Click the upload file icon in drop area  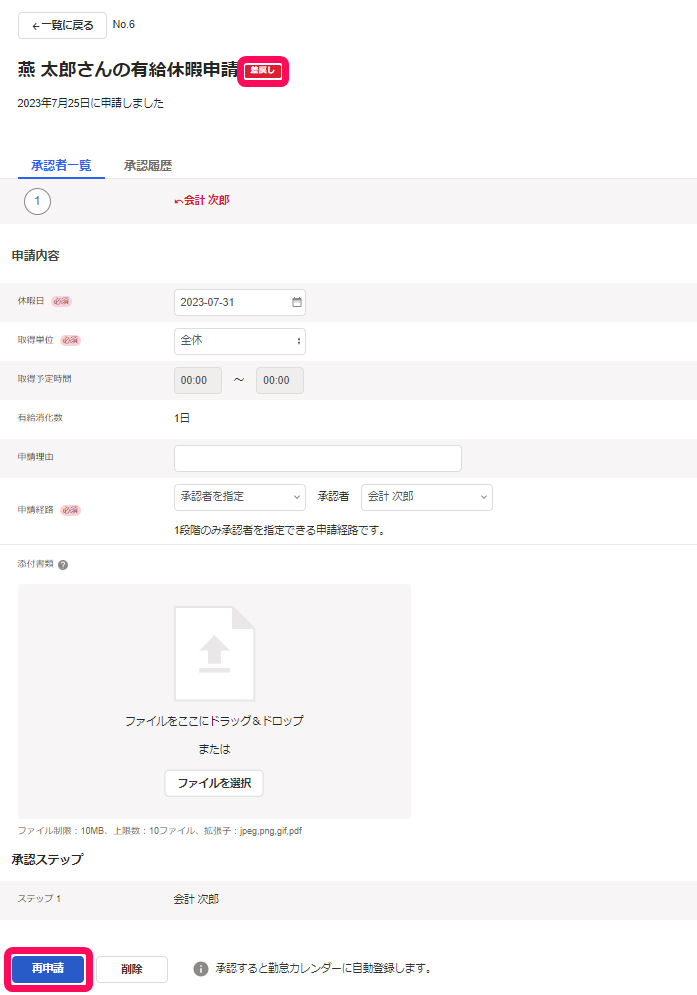click(215, 654)
